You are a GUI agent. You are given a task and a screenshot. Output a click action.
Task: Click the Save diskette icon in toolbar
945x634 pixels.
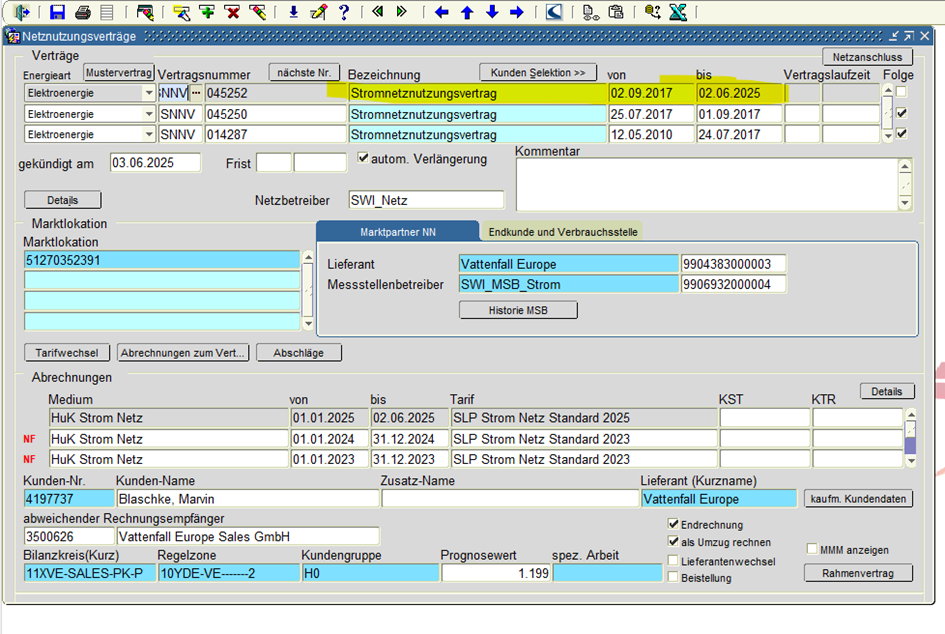pos(57,12)
